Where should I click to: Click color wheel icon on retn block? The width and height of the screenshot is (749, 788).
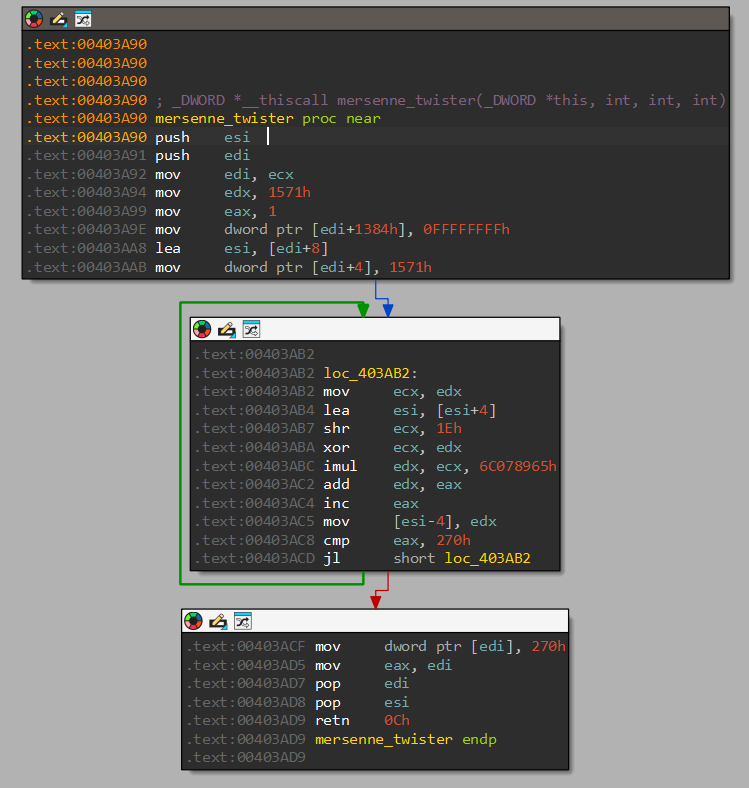(x=193, y=621)
